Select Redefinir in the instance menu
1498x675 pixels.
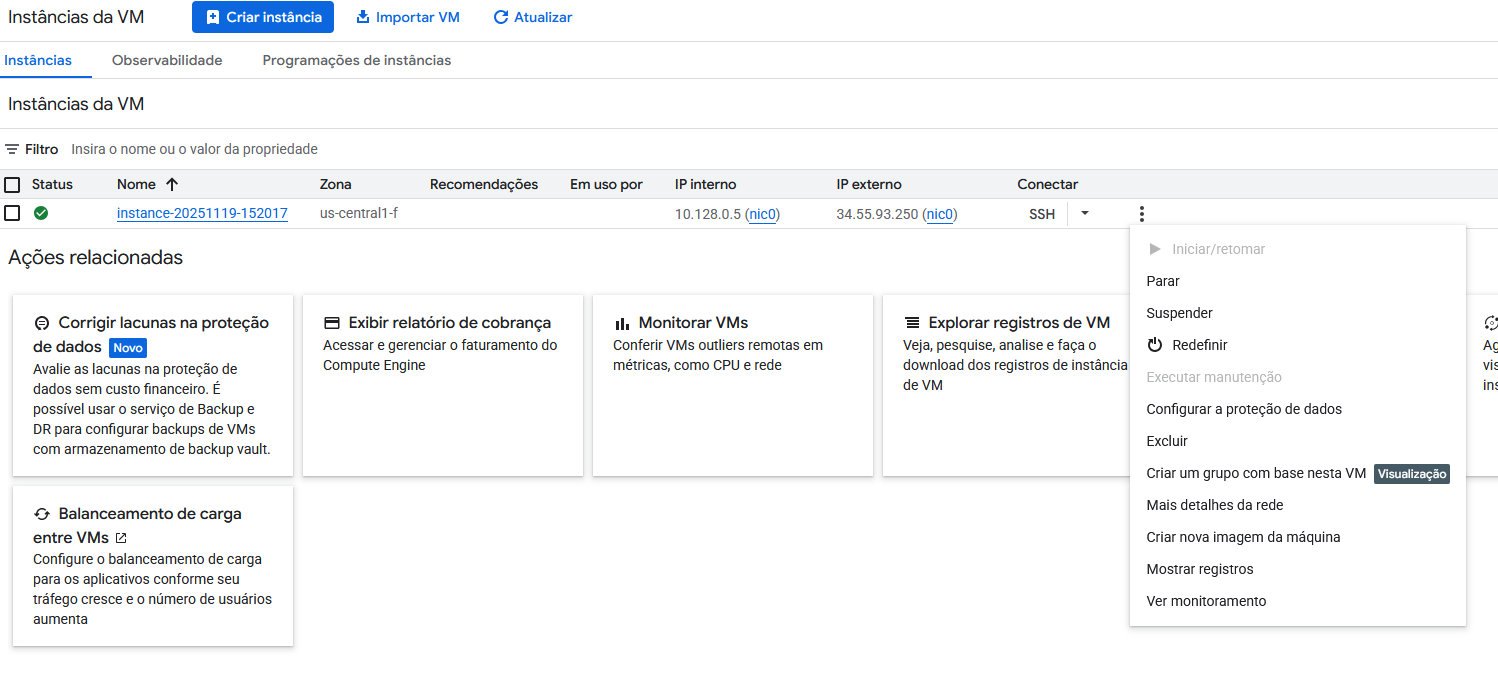tap(1199, 345)
